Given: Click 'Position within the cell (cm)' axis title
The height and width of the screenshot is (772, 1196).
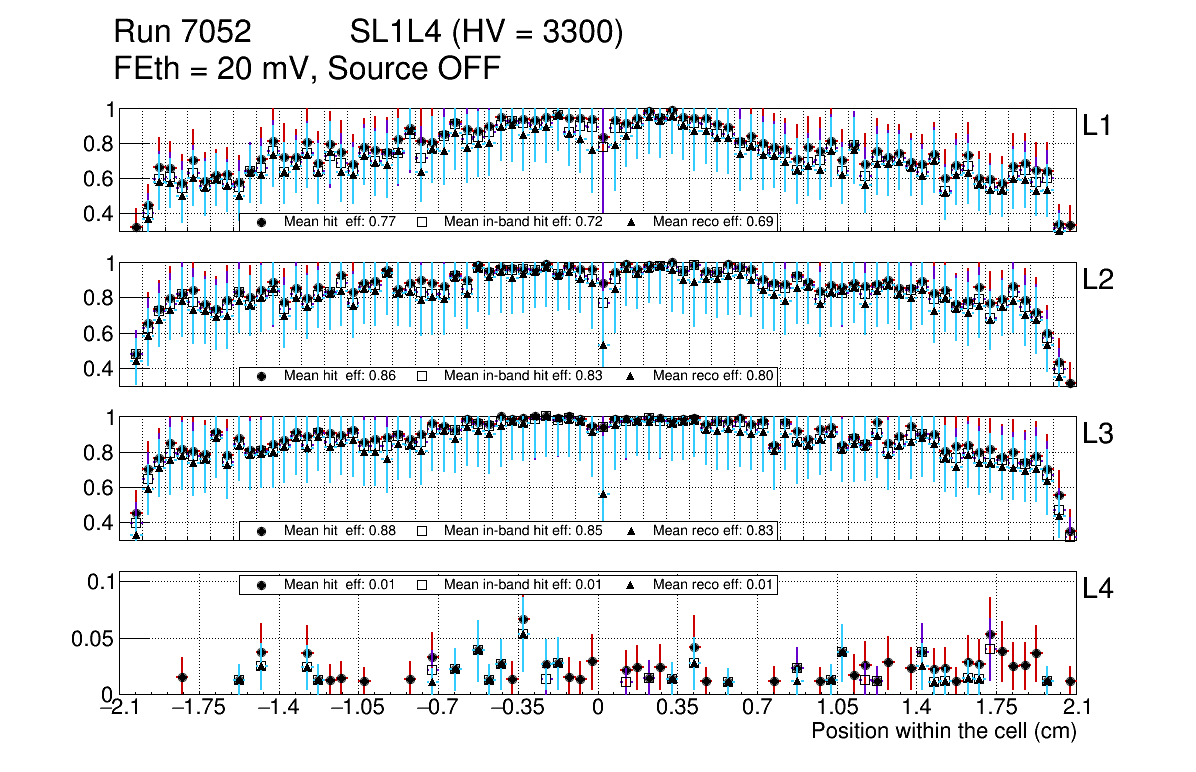Looking at the screenshot, I should [943, 731].
